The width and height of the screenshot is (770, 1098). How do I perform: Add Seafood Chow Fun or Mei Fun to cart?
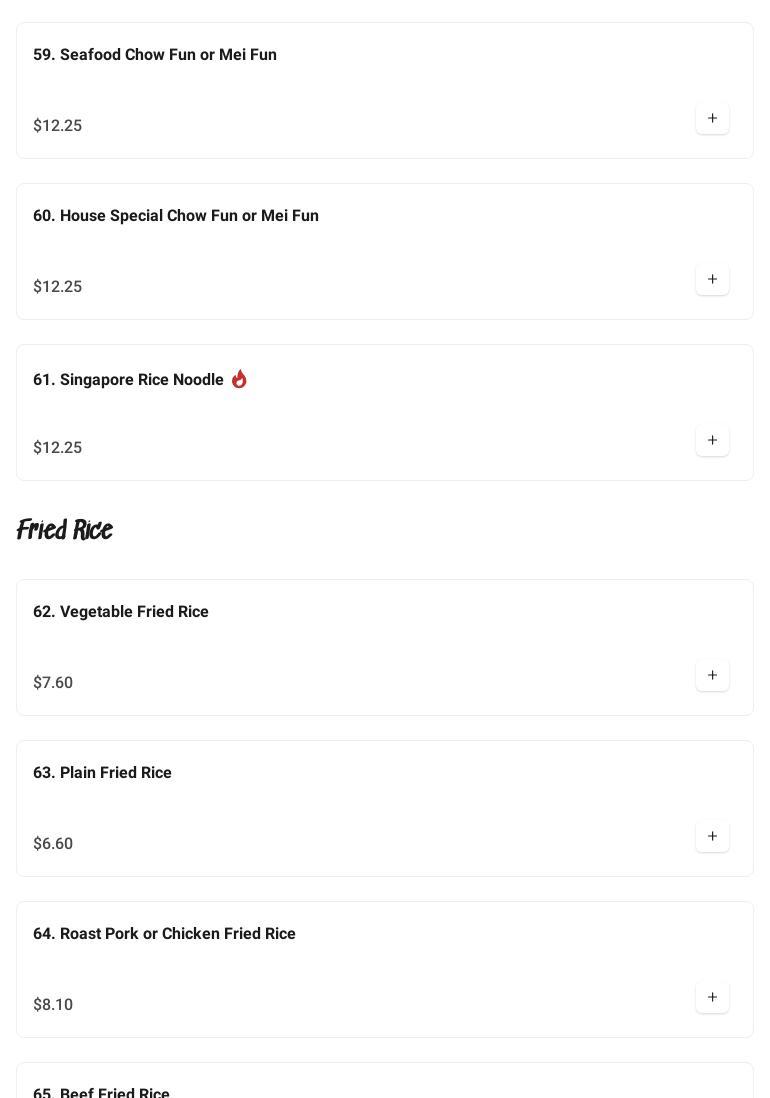712,119
